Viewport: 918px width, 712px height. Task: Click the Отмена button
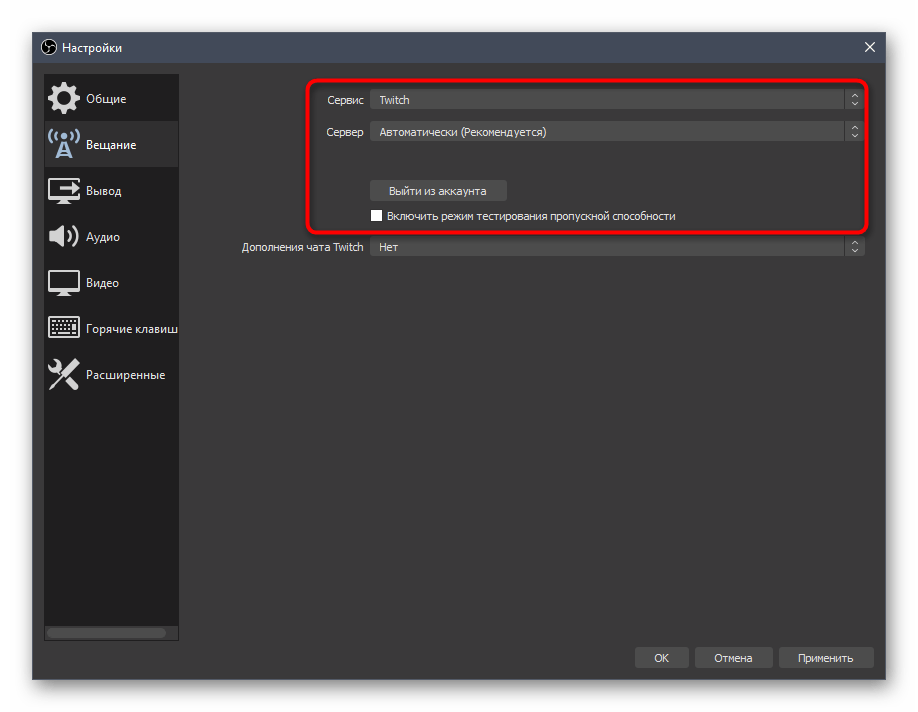pyautogui.click(x=733, y=658)
